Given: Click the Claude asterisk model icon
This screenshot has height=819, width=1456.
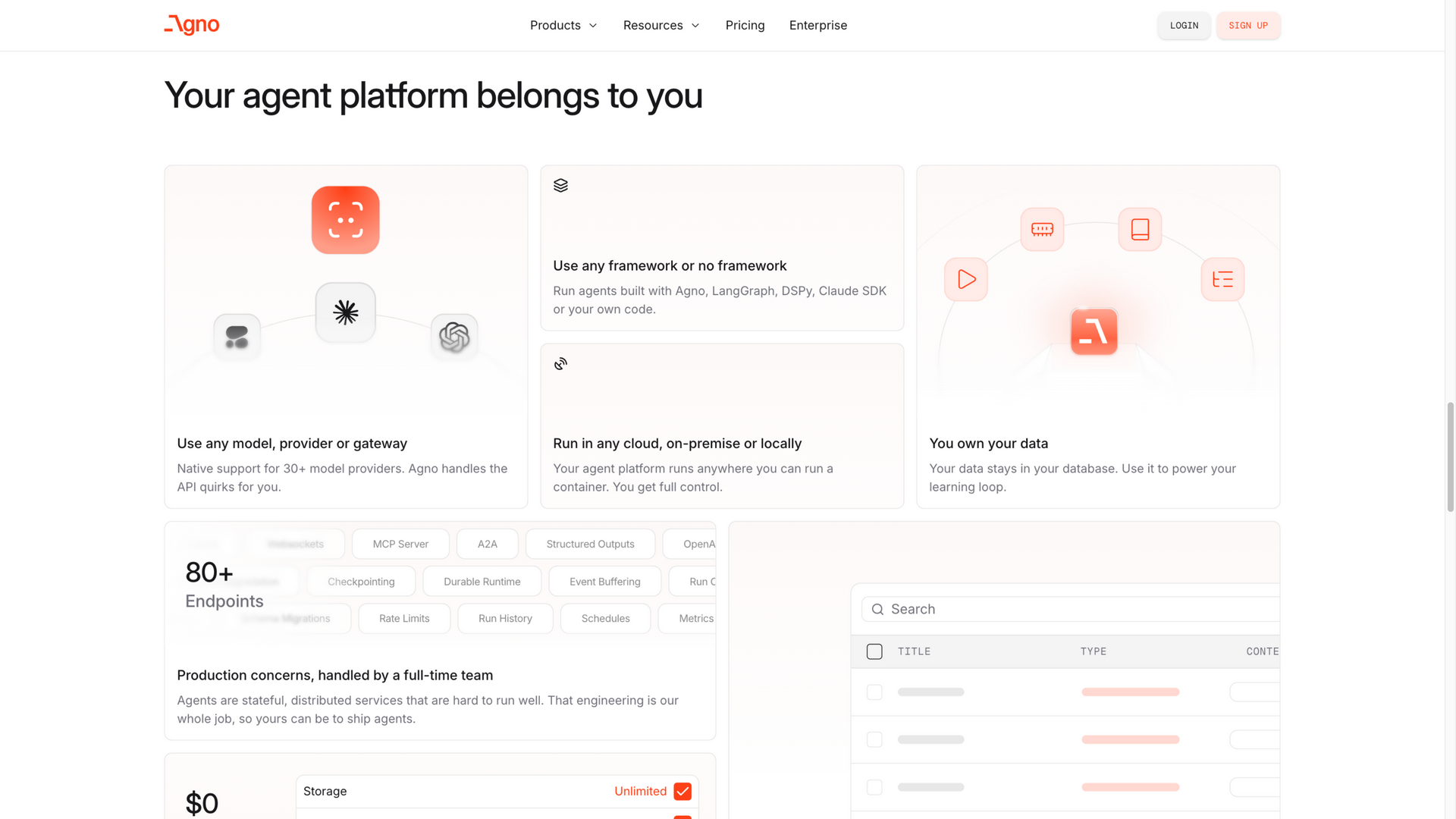Looking at the screenshot, I should pyautogui.click(x=346, y=312).
